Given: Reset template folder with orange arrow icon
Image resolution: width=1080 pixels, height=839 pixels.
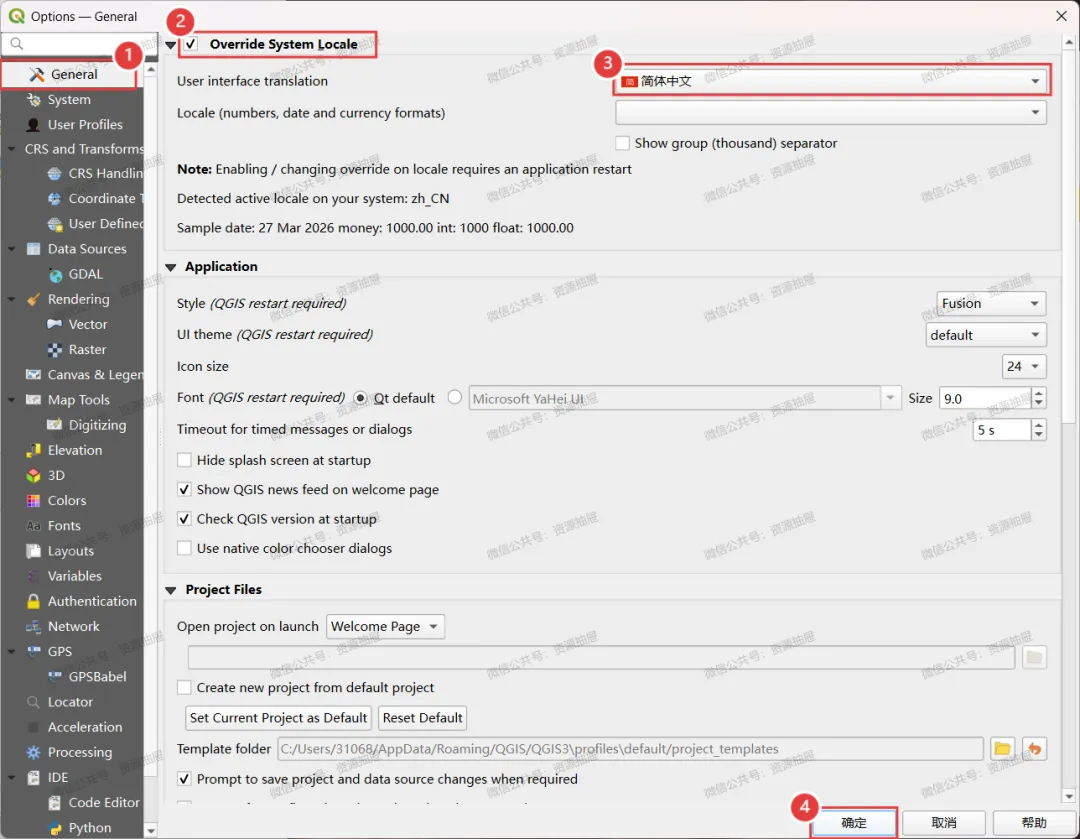Looking at the screenshot, I should 1035,749.
